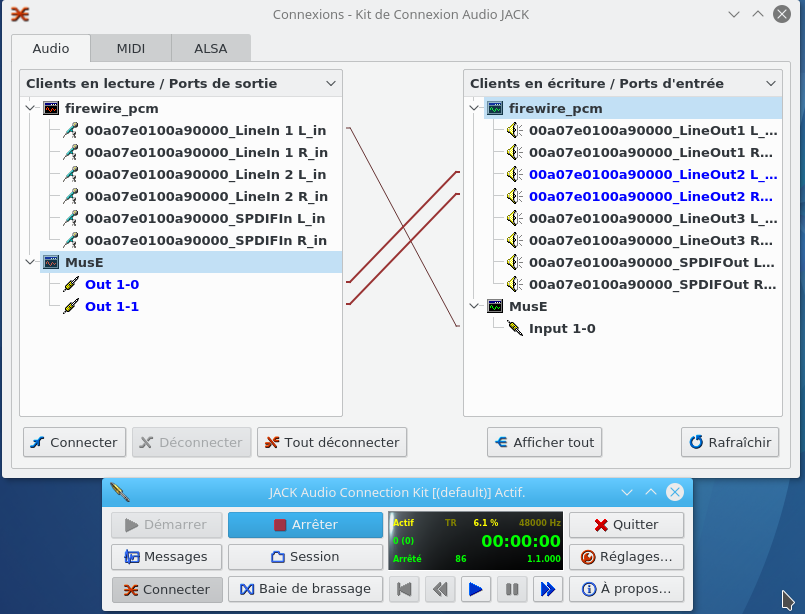Screen dimensions: 805x614
Task: Open the Baie de brassage patchbay
Action: (x=305, y=589)
